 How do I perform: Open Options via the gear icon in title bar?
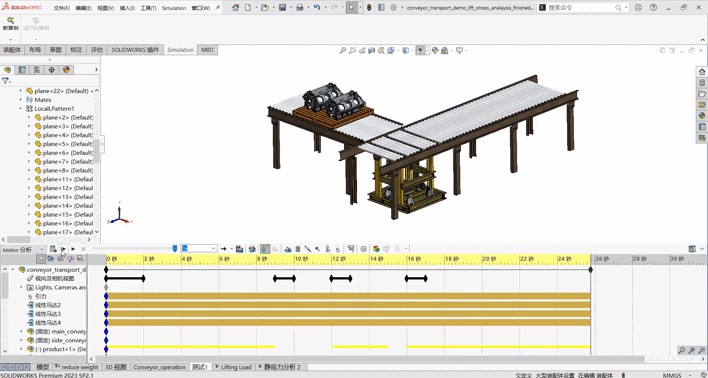click(393, 8)
